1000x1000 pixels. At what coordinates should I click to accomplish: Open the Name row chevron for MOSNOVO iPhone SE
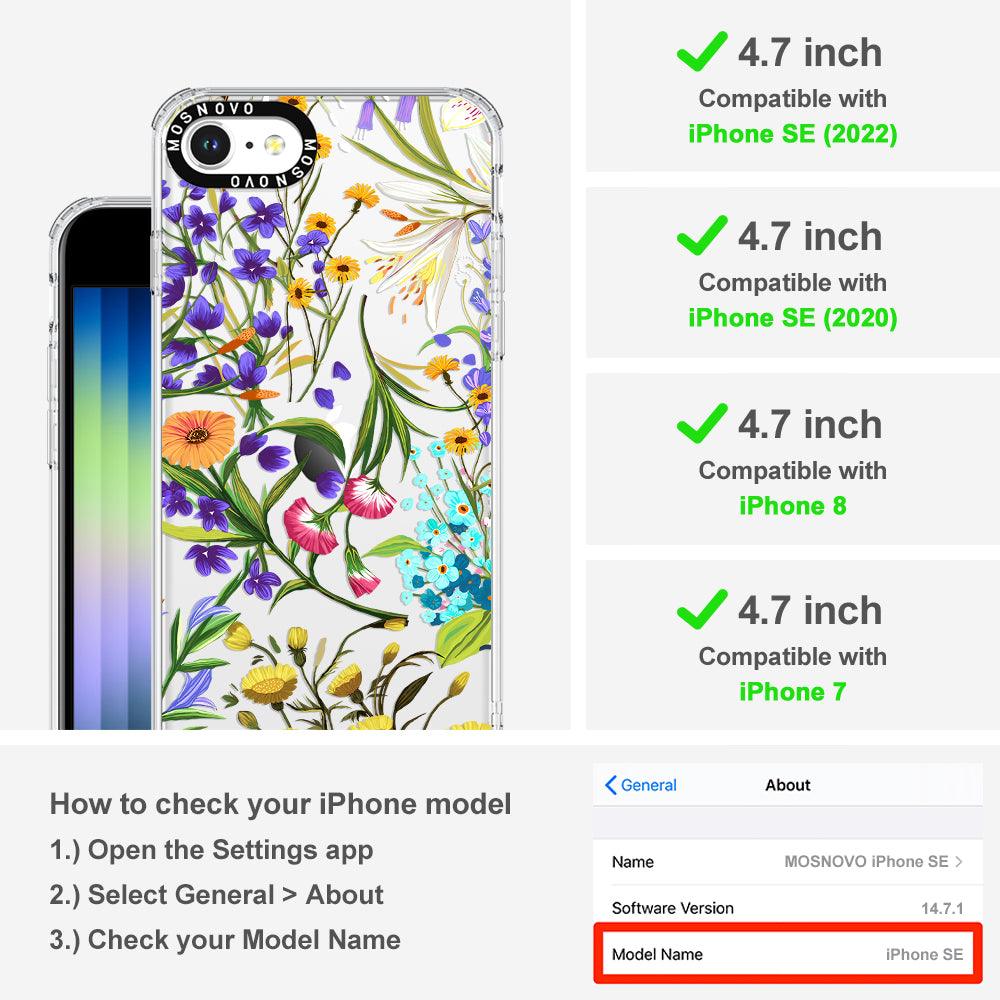pos(959,862)
